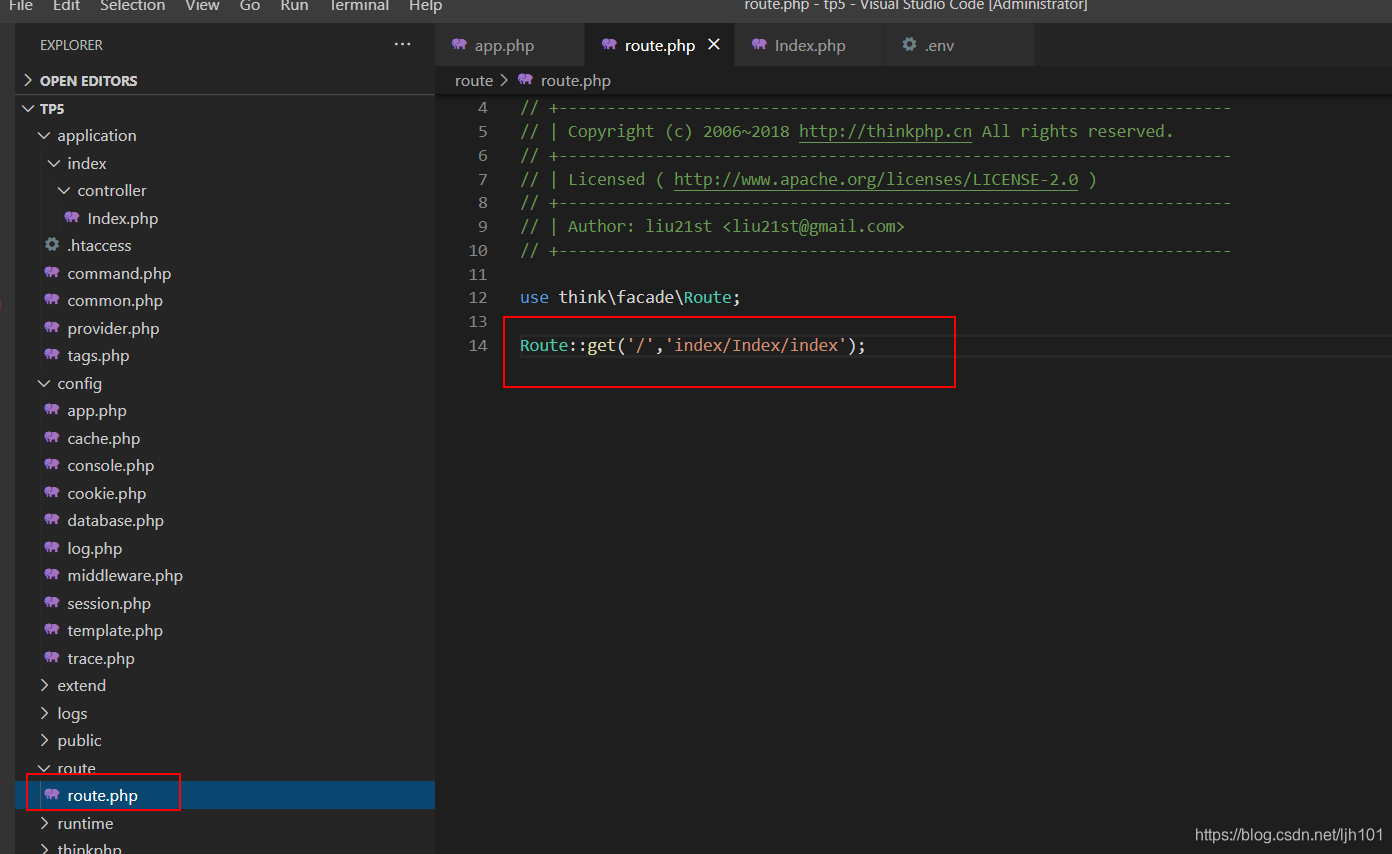The image size is (1392, 854).
Task: Click PHP icon beside tags.php
Action: pyautogui.click(x=52, y=355)
